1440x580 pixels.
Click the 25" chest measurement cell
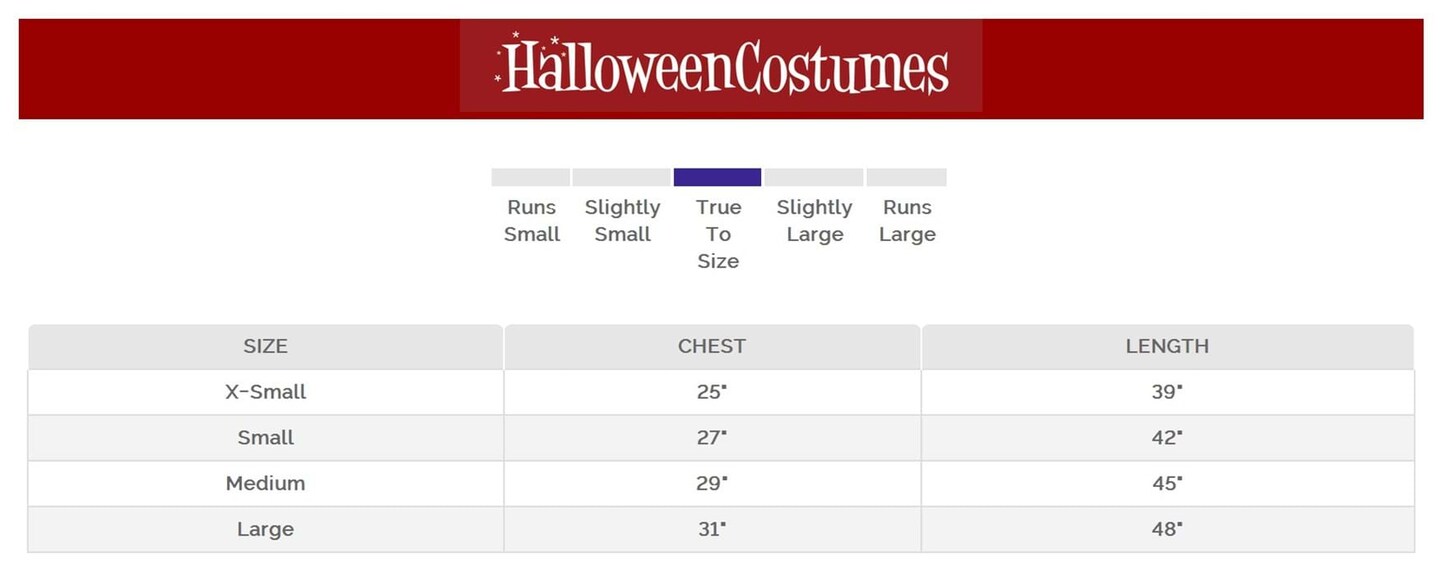(x=711, y=392)
